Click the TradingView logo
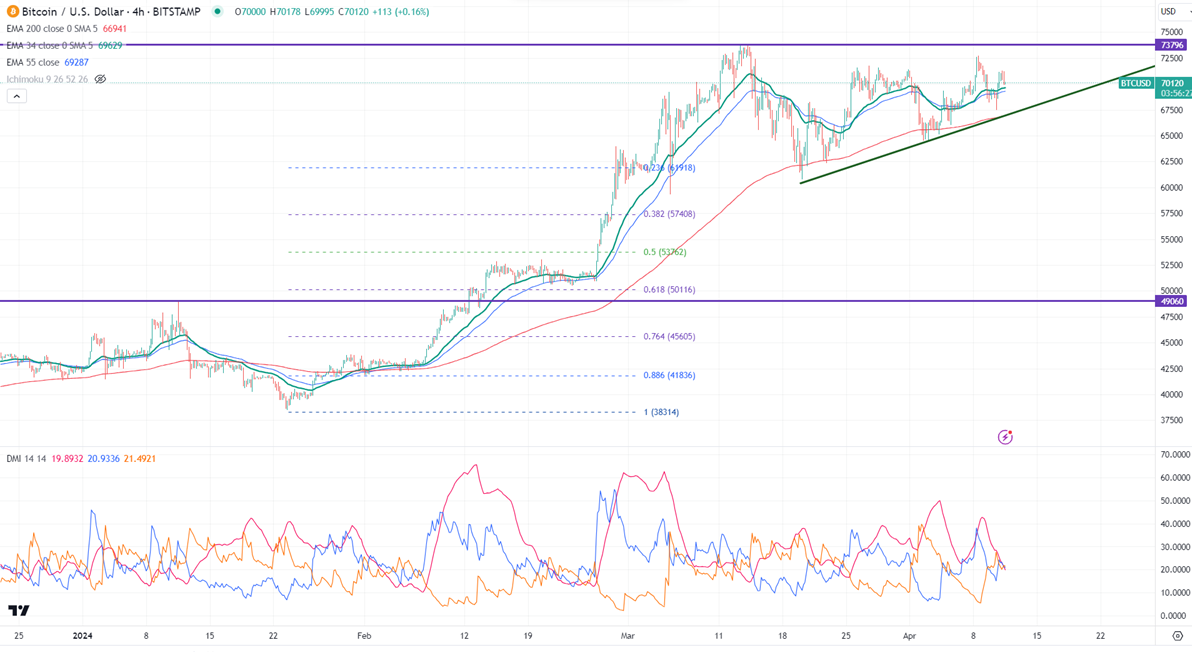Viewport: 1192px width, 652px height. (x=19, y=610)
